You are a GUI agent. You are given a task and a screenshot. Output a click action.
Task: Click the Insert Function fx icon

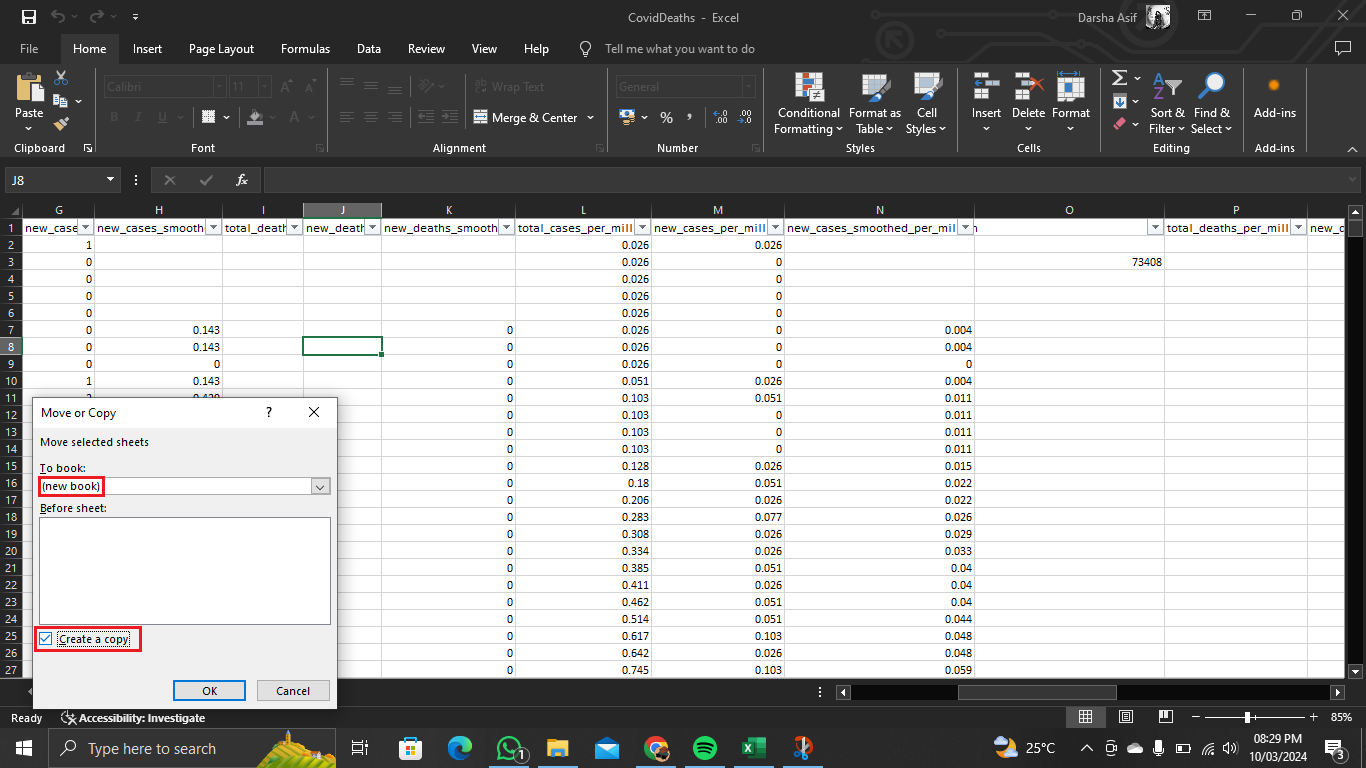(241, 180)
